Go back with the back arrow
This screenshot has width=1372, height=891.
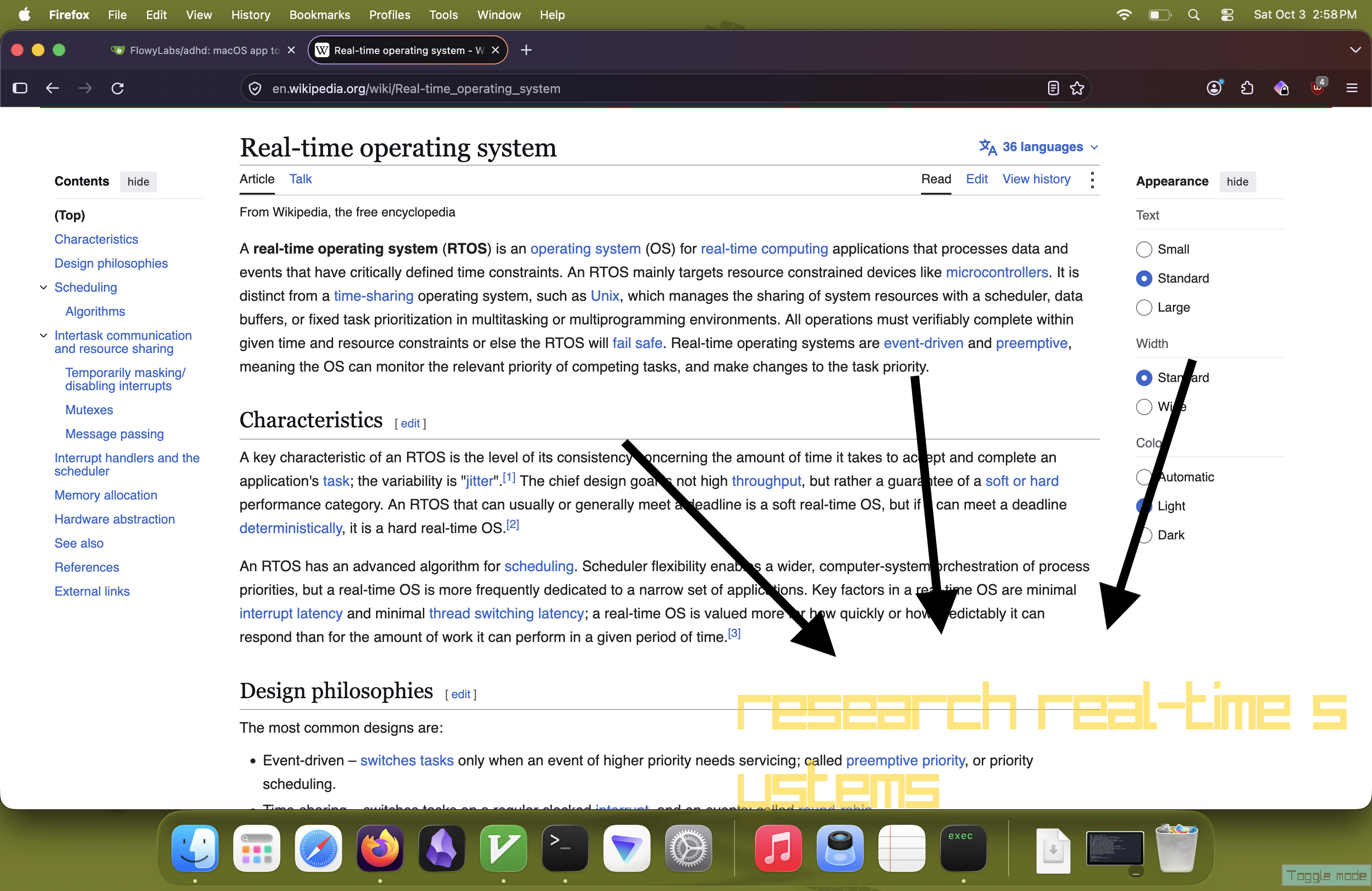(x=53, y=88)
